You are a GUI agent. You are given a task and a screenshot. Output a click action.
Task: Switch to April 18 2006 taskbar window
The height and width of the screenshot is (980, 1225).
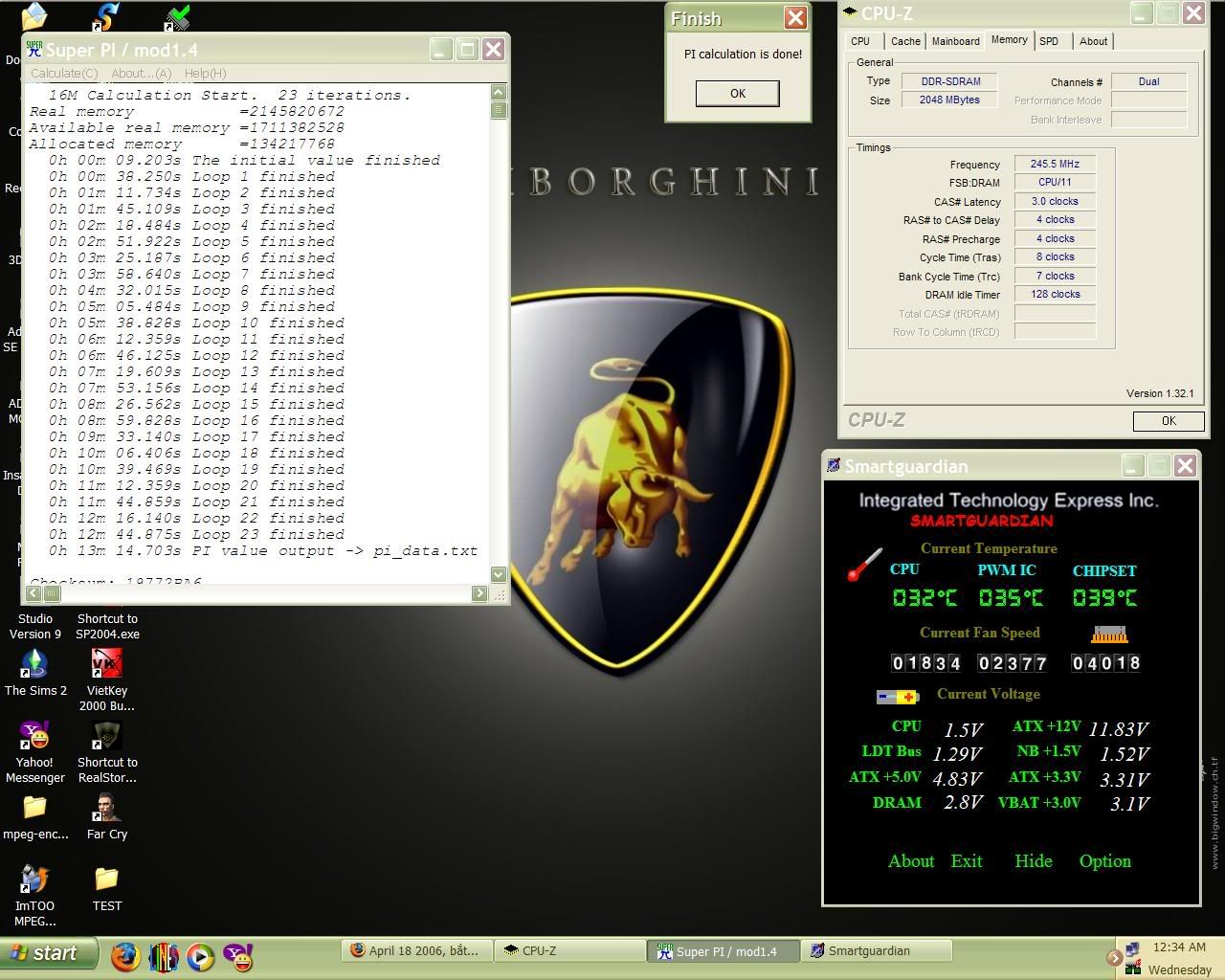click(x=416, y=950)
